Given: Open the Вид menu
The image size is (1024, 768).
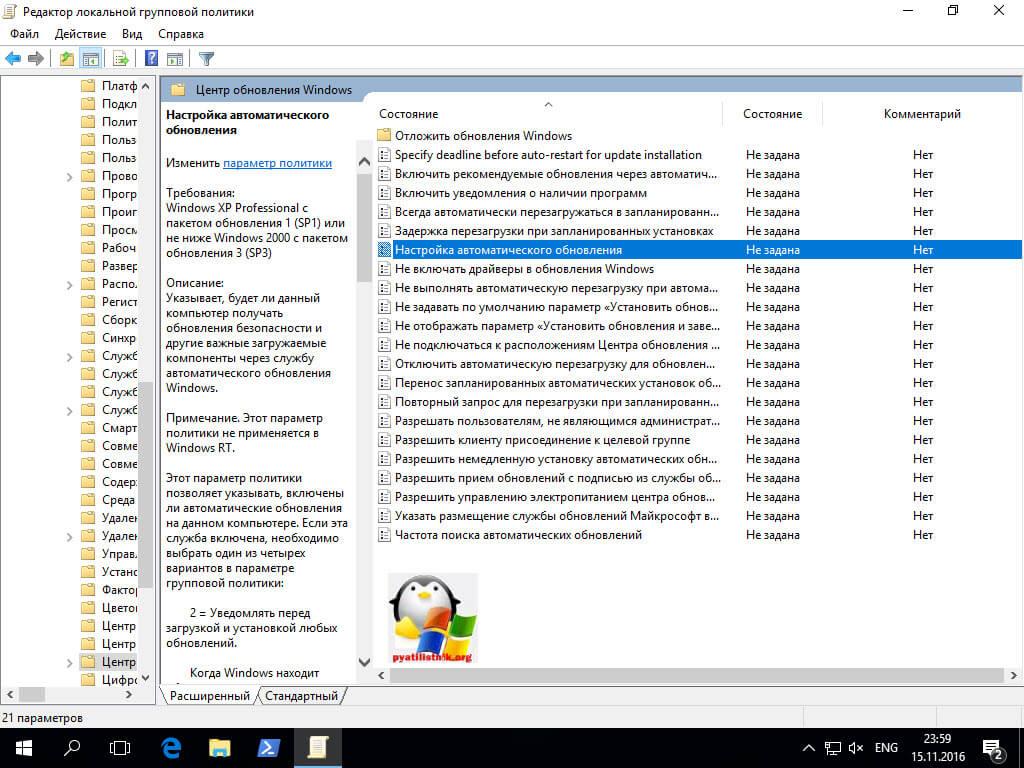Looking at the screenshot, I should coord(132,34).
